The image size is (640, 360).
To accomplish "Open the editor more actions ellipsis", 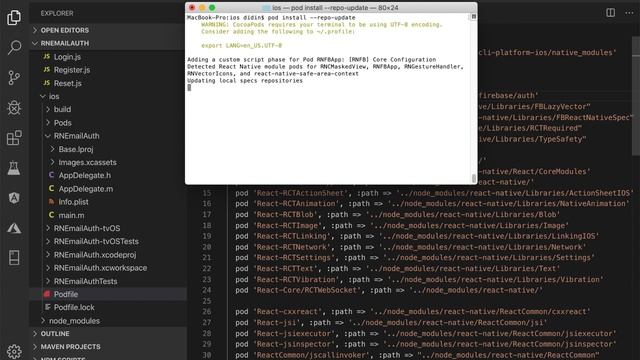I will (629, 13).
